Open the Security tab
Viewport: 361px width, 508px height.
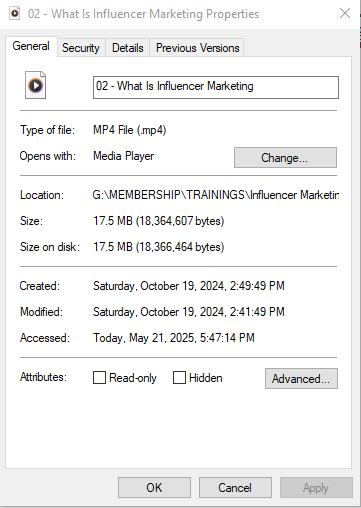(x=81, y=48)
